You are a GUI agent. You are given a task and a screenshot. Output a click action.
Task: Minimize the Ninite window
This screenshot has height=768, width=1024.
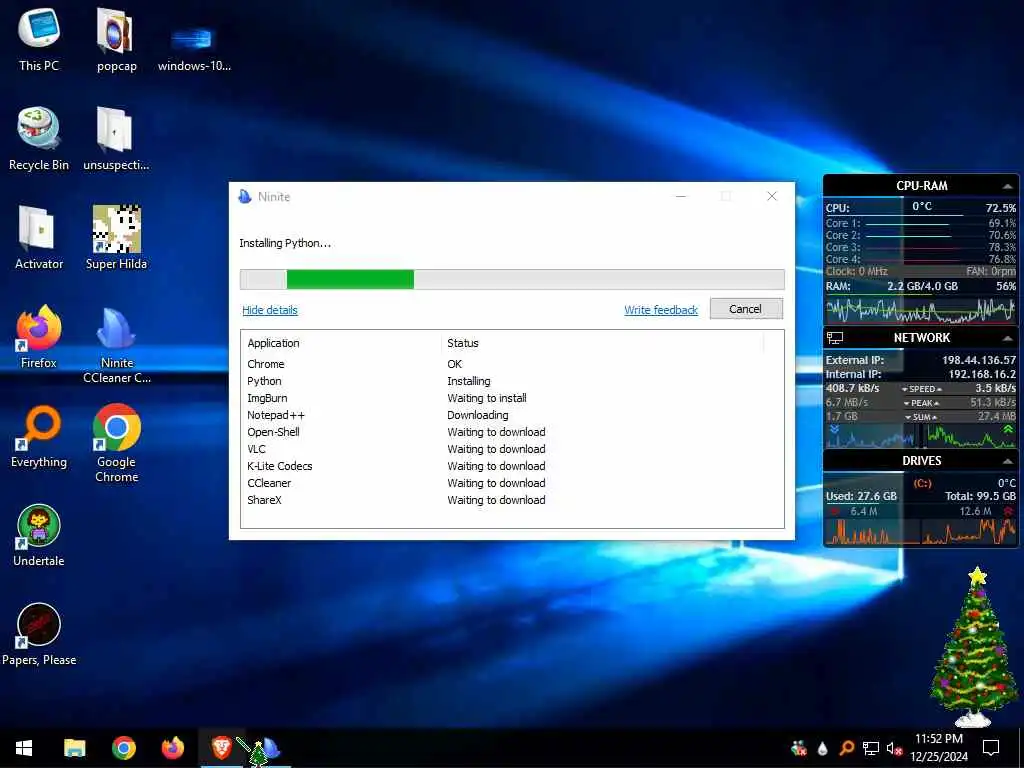[680, 196]
